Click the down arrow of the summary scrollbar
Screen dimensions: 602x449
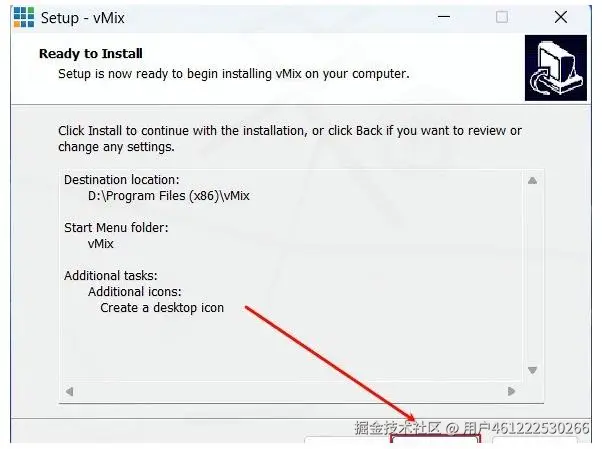tap(532, 370)
